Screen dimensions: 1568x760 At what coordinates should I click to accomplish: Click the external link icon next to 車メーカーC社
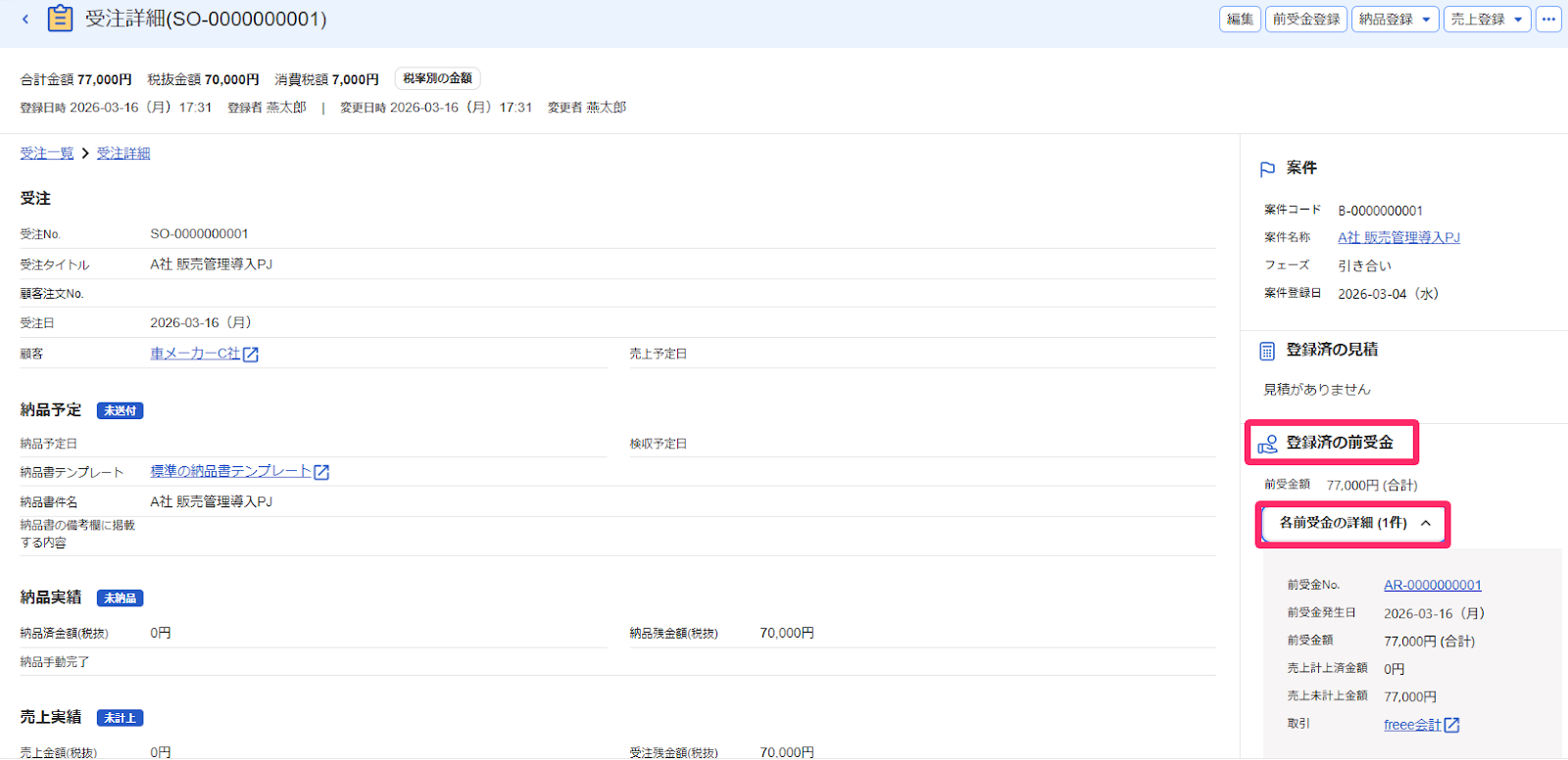[251, 355]
